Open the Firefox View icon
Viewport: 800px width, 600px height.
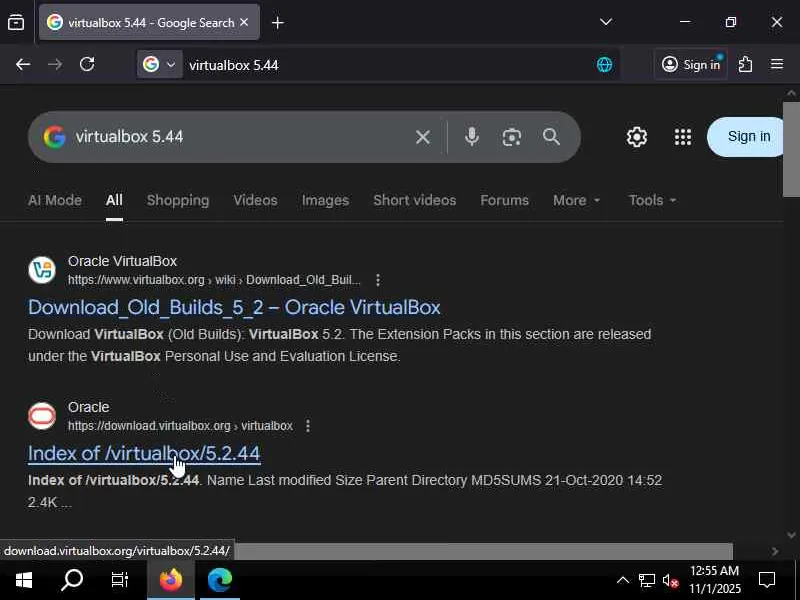click(x=16, y=22)
